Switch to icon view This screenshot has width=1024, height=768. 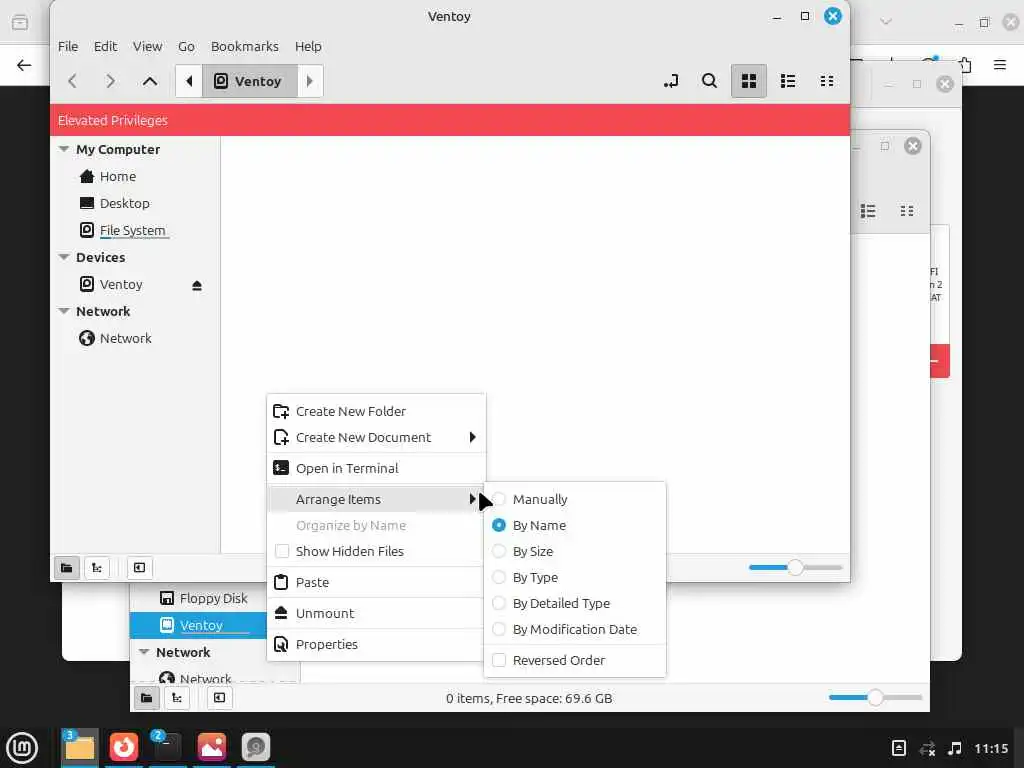[x=748, y=81]
